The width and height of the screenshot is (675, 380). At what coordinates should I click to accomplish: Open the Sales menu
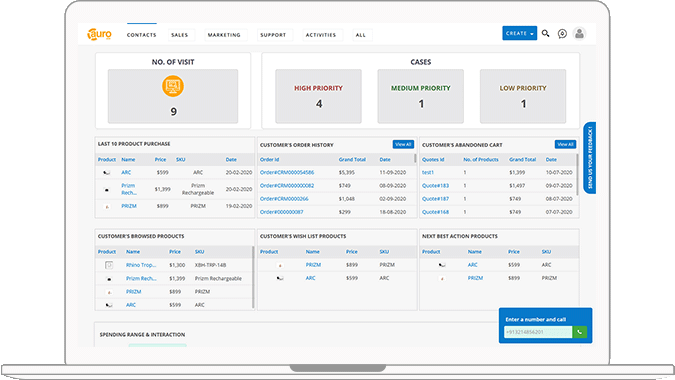coord(180,35)
